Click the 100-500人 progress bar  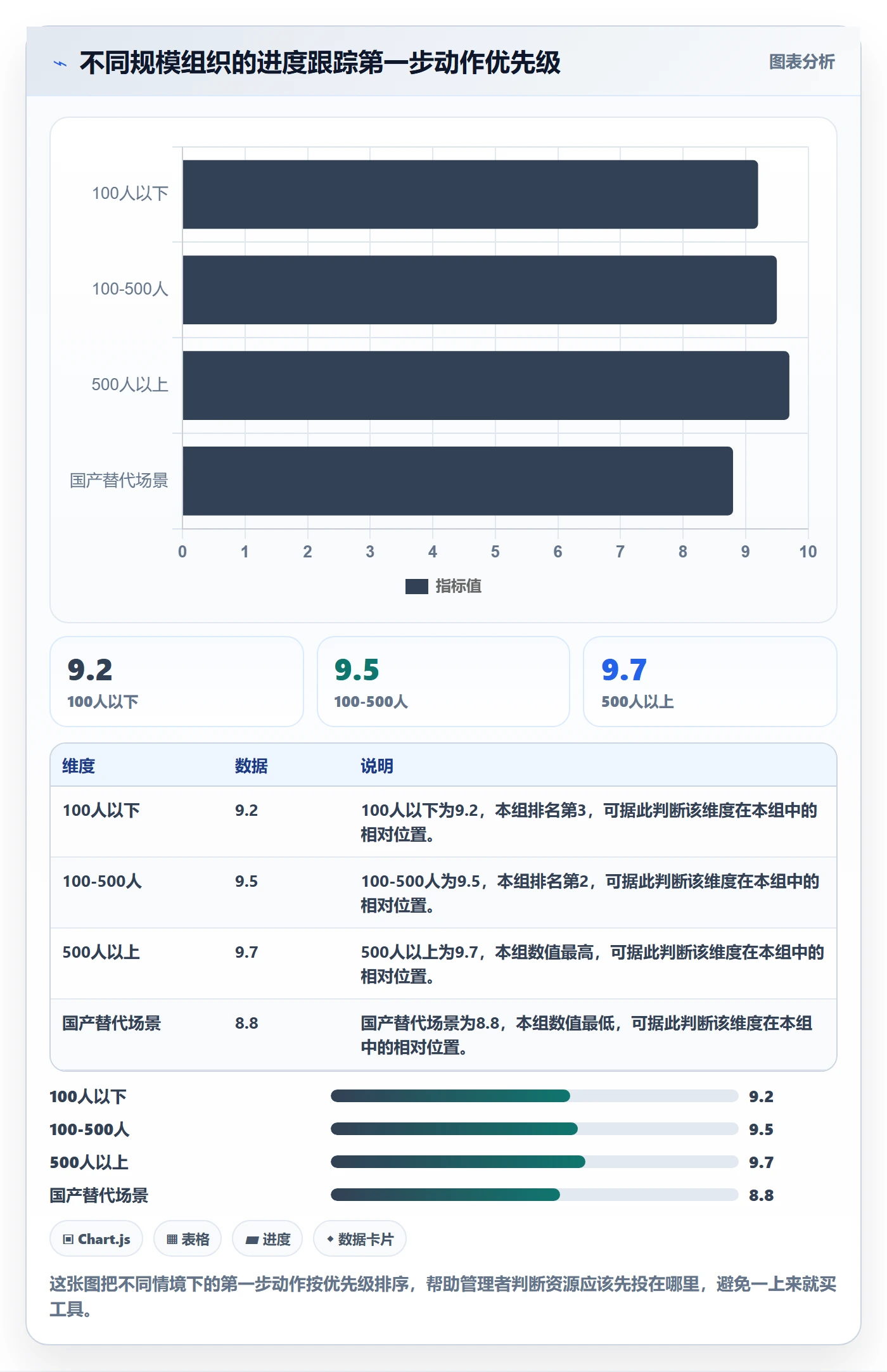[534, 1129]
